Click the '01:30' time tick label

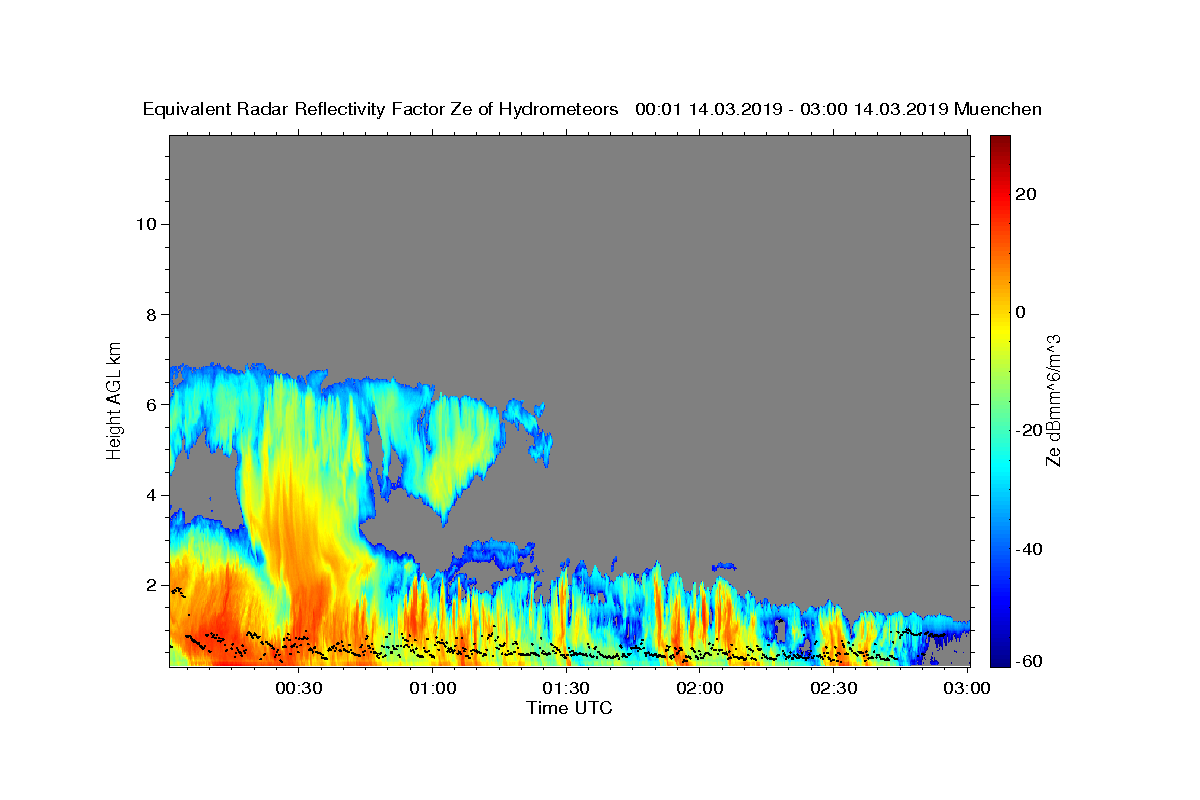(x=566, y=688)
